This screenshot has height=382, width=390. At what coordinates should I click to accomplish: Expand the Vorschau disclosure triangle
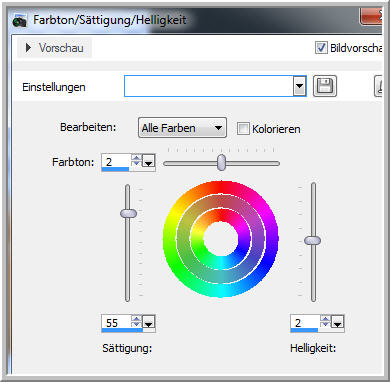(28, 48)
